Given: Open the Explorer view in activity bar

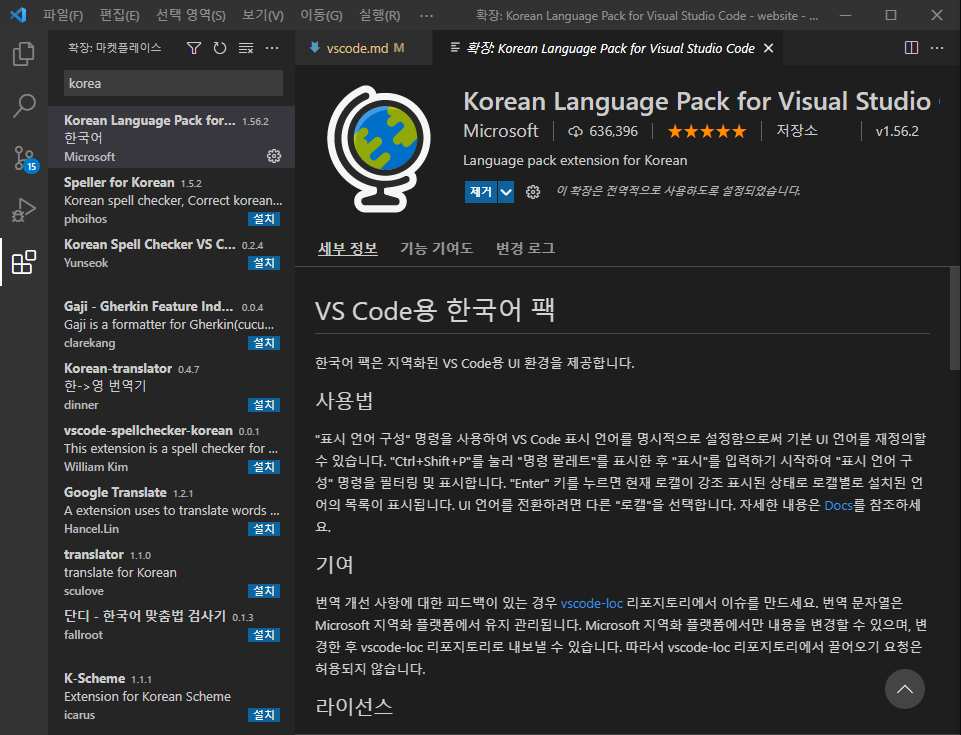Looking at the screenshot, I should tap(24, 53).
